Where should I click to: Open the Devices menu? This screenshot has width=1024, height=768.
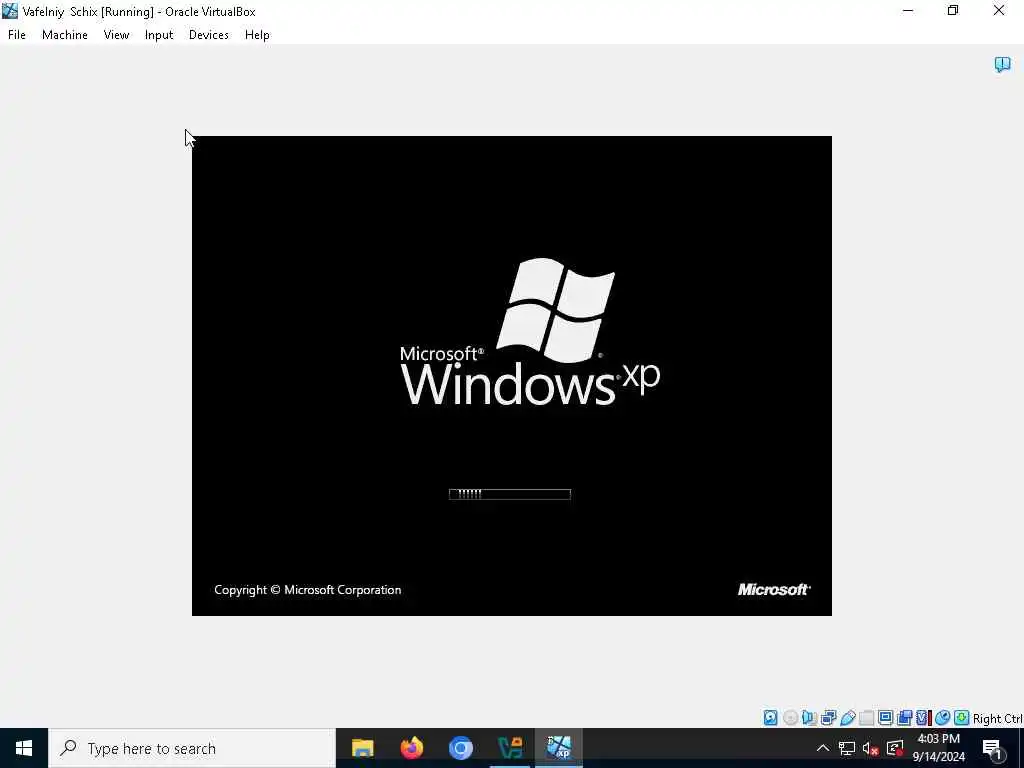[x=208, y=35]
